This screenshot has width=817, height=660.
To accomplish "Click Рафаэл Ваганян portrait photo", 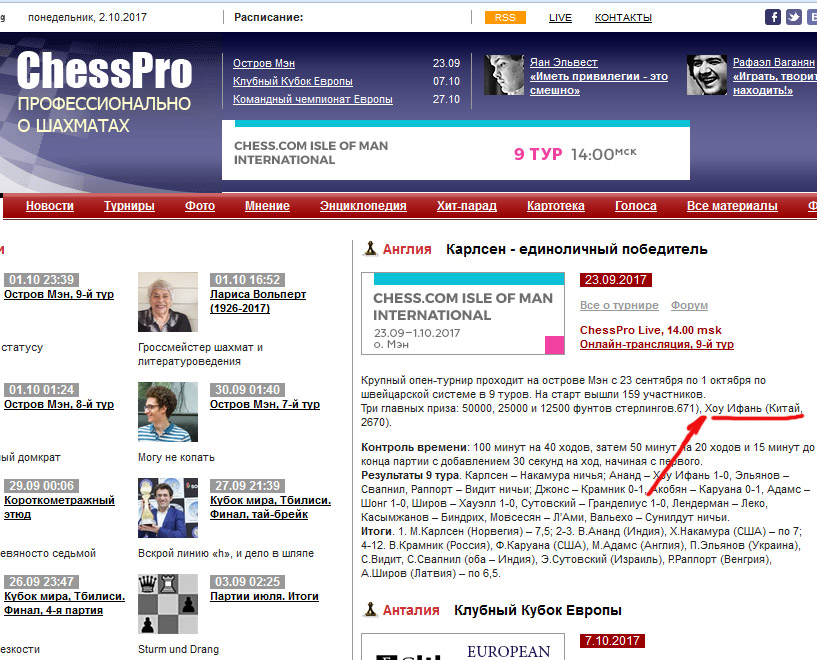I will click(x=706, y=75).
